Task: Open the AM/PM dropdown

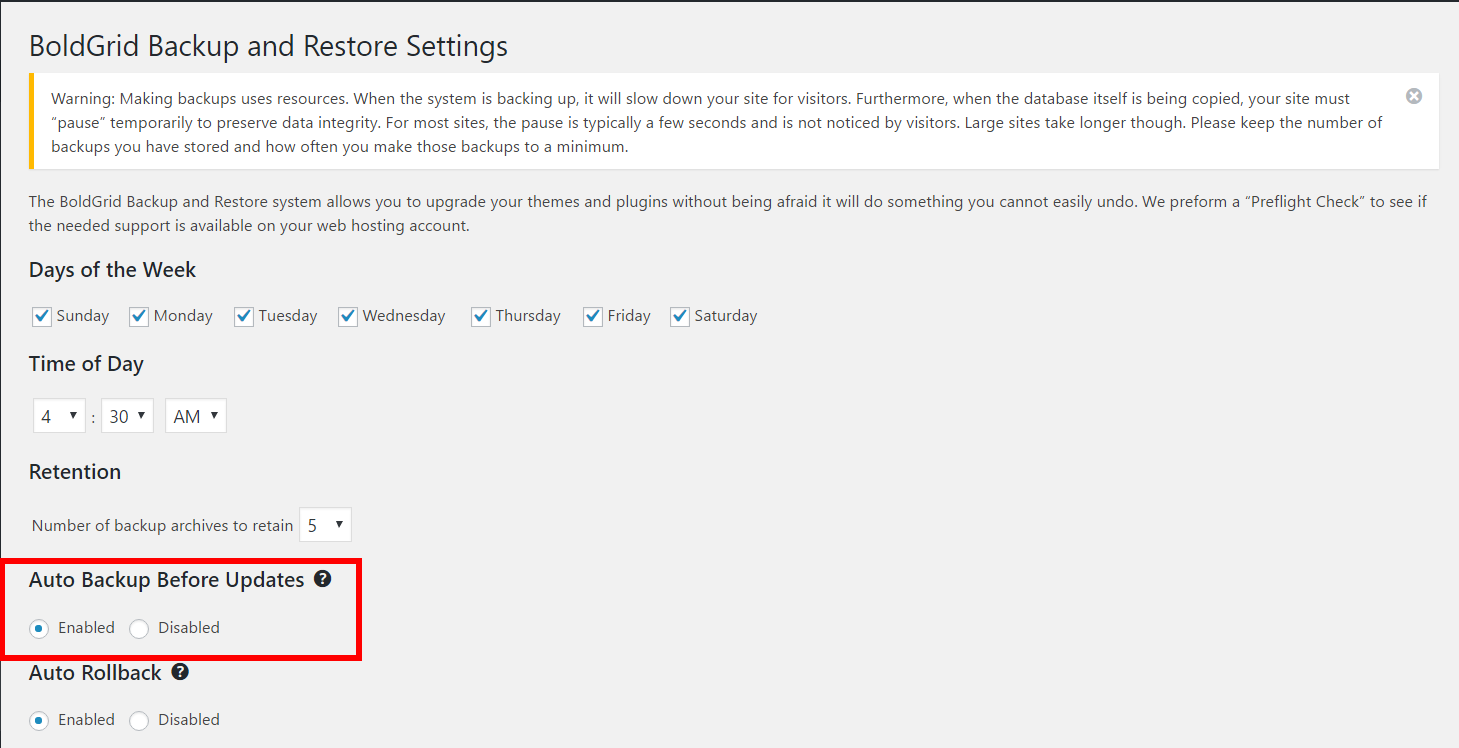Action: pyautogui.click(x=196, y=416)
